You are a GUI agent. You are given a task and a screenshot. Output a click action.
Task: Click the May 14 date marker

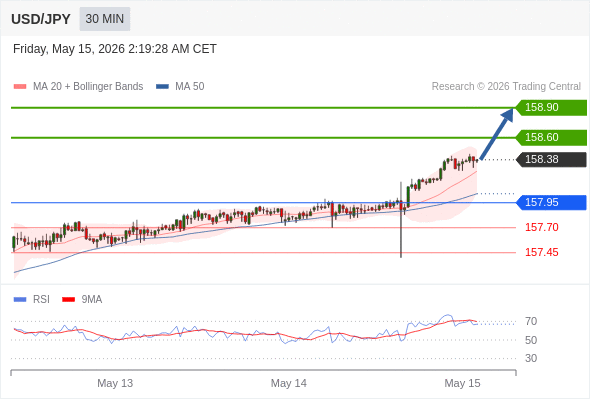289,383
